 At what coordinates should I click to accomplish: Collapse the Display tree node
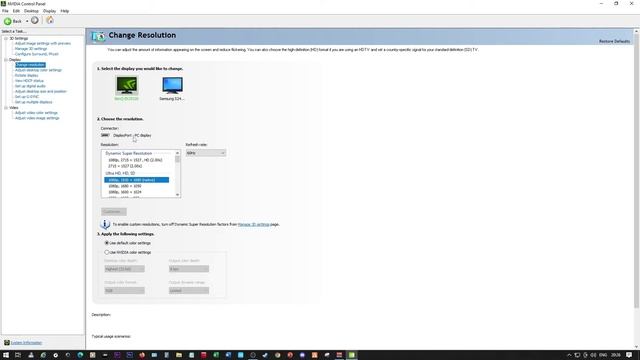[6, 60]
